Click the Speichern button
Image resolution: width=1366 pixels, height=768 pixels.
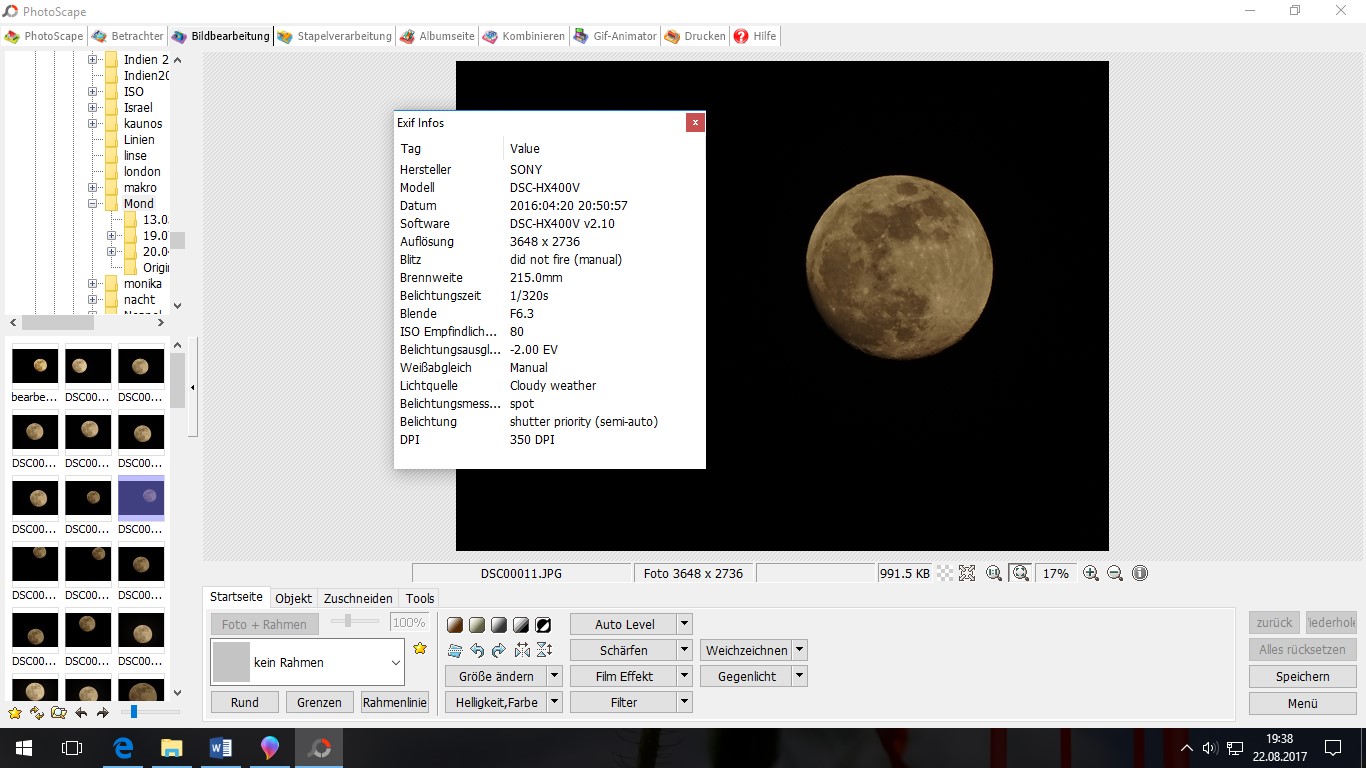click(1302, 676)
